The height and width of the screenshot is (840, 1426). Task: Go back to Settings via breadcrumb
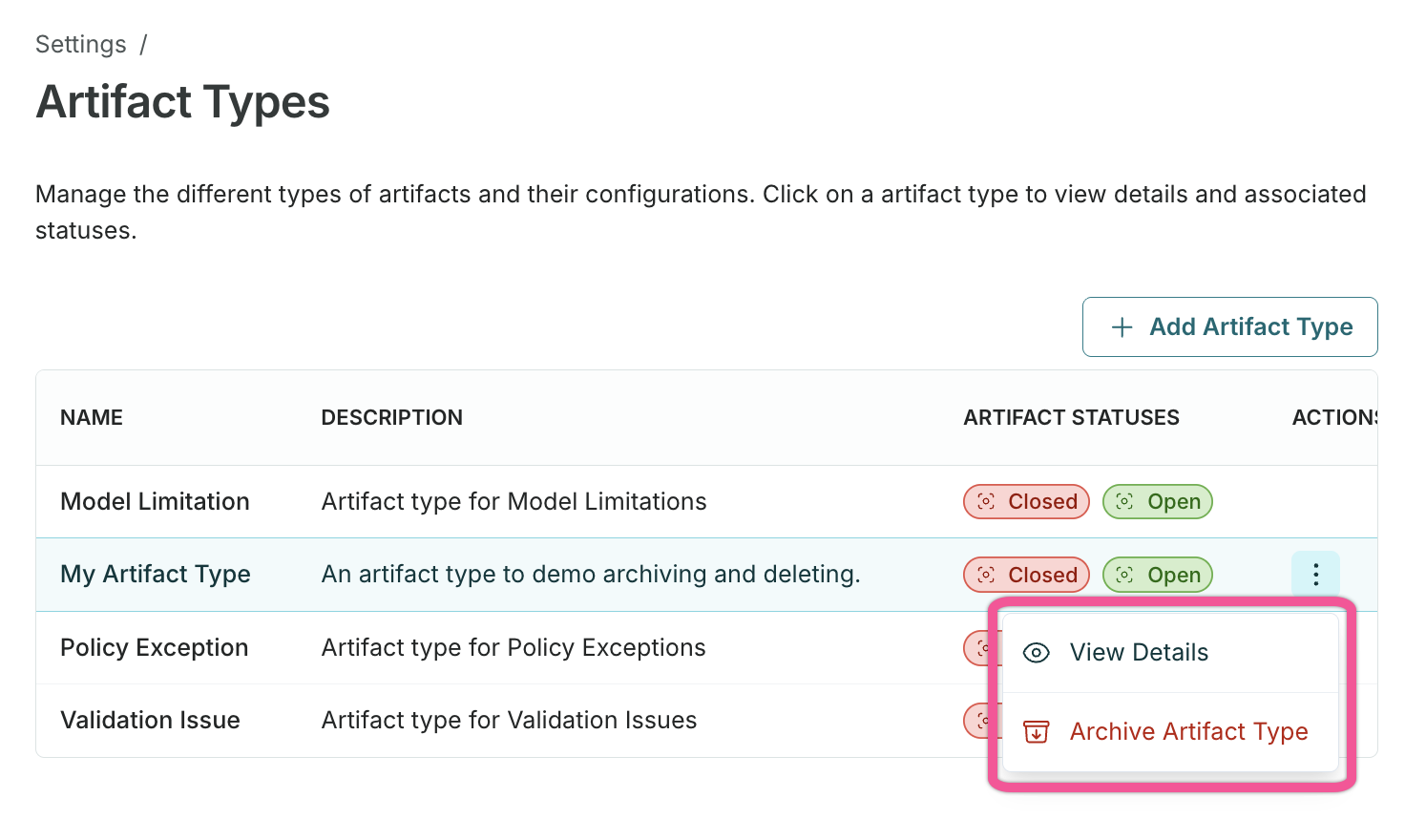[x=81, y=45]
